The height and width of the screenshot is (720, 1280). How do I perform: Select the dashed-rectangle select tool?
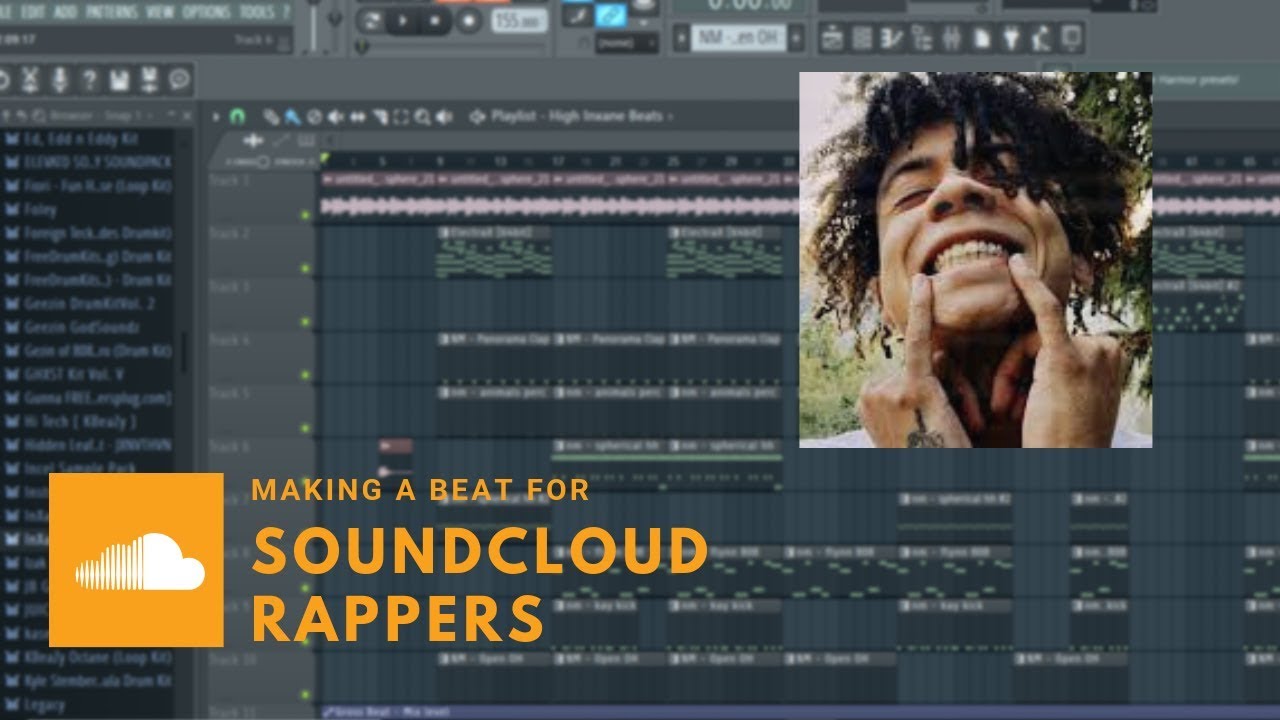(x=400, y=116)
